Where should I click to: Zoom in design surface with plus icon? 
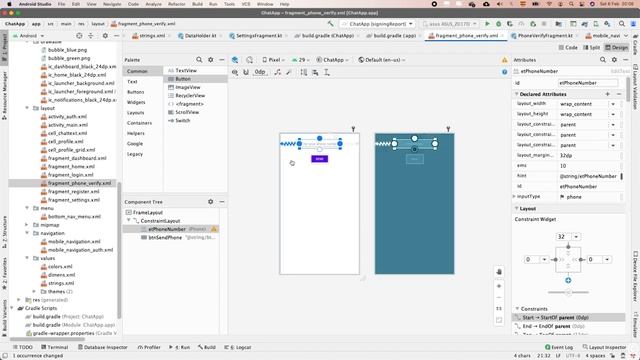point(499,286)
